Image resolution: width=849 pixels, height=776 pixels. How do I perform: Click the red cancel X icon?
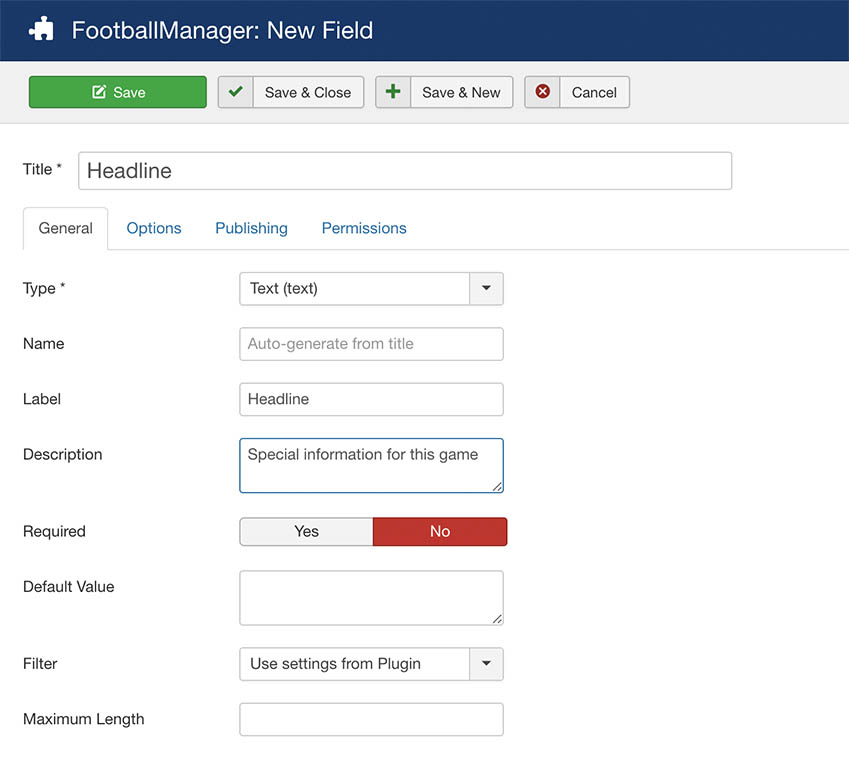543,92
